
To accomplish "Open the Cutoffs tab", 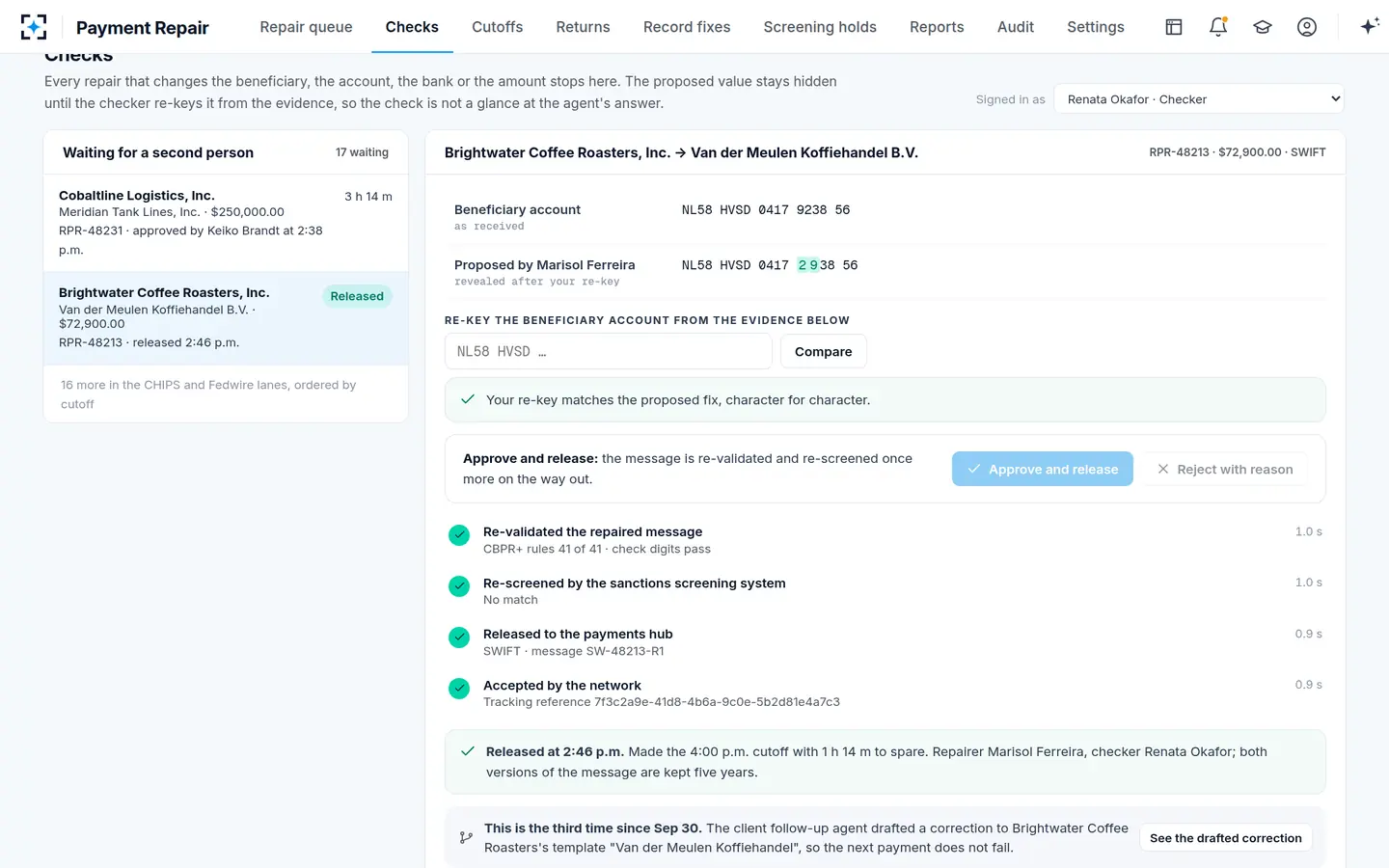I will (498, 27).
